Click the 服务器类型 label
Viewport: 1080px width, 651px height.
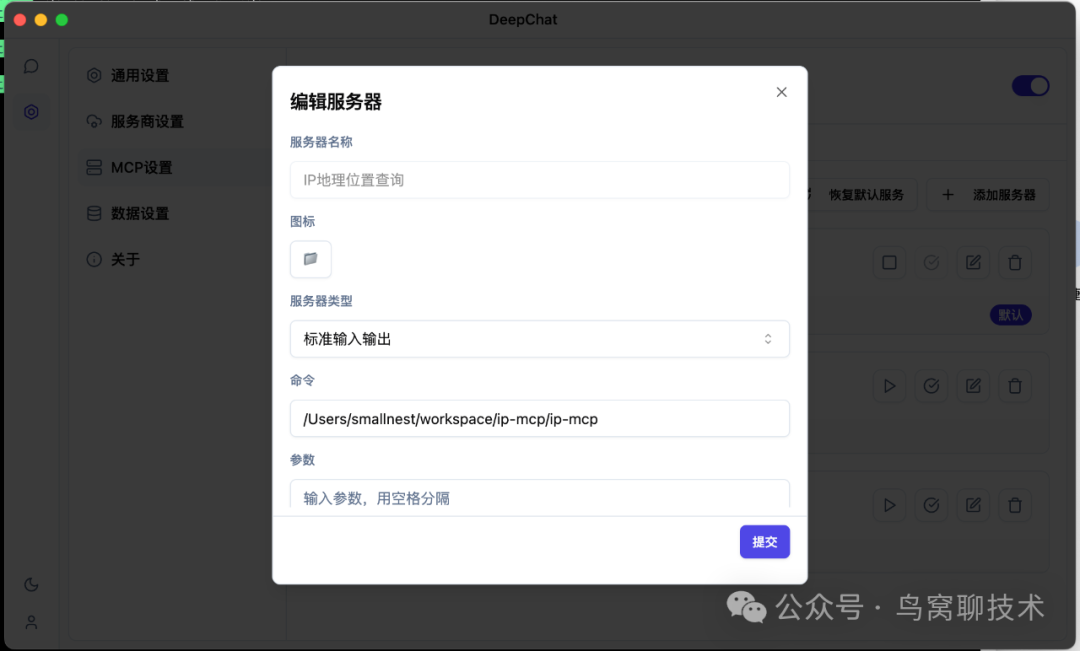pos(321,301)
